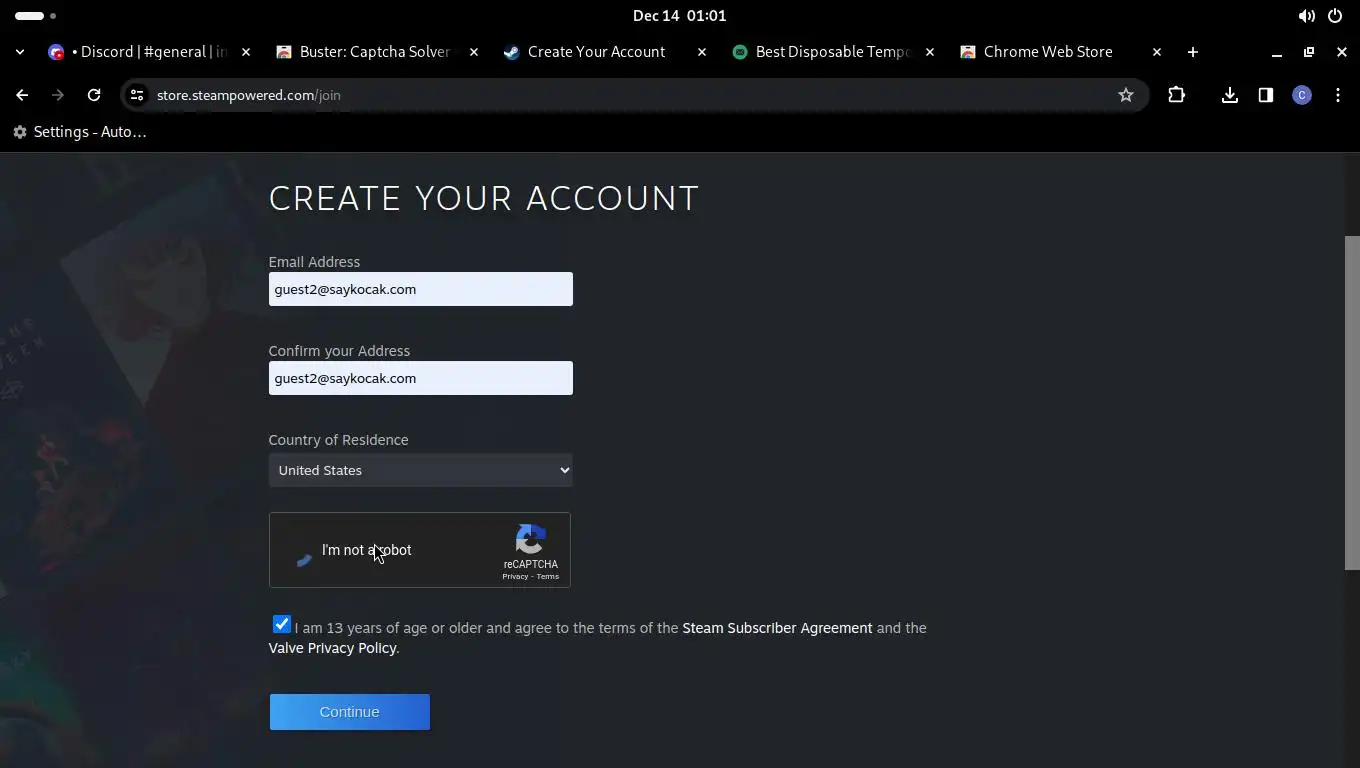Open a new browser tab

pyautogui.click(x=1192, y=52)
